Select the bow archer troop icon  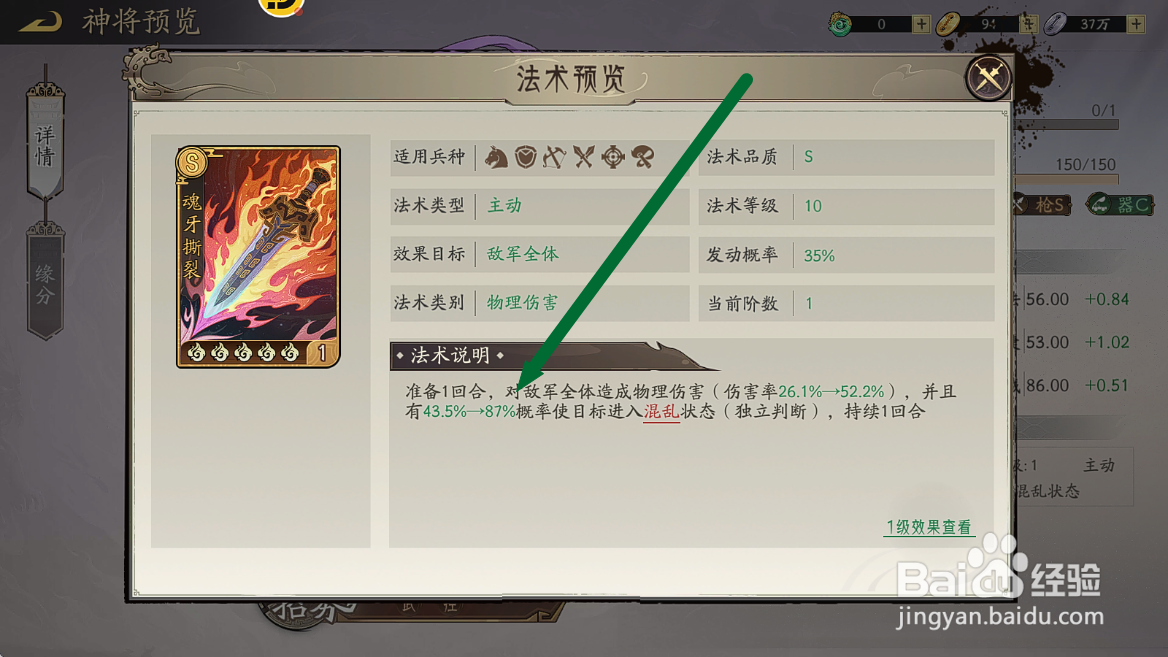pos(554,157)
